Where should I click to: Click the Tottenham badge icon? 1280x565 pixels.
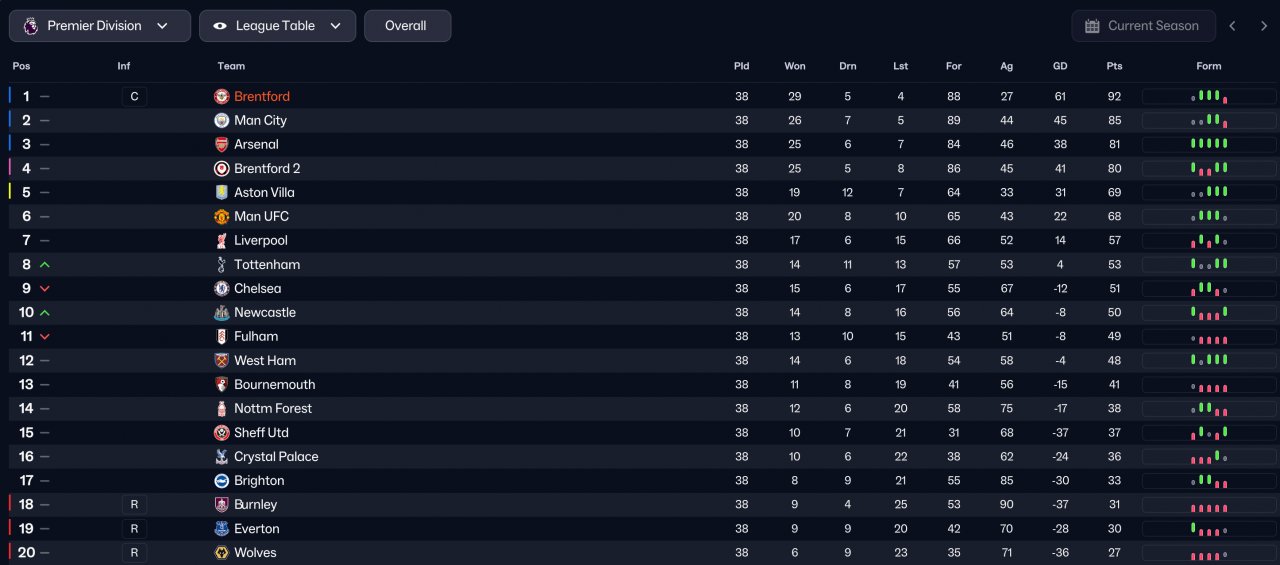222,265
